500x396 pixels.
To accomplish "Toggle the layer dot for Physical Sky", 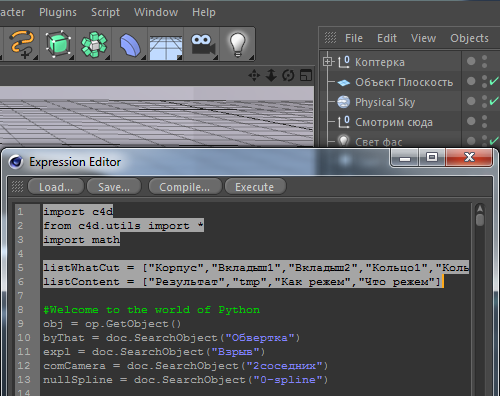I will (471, 101).
